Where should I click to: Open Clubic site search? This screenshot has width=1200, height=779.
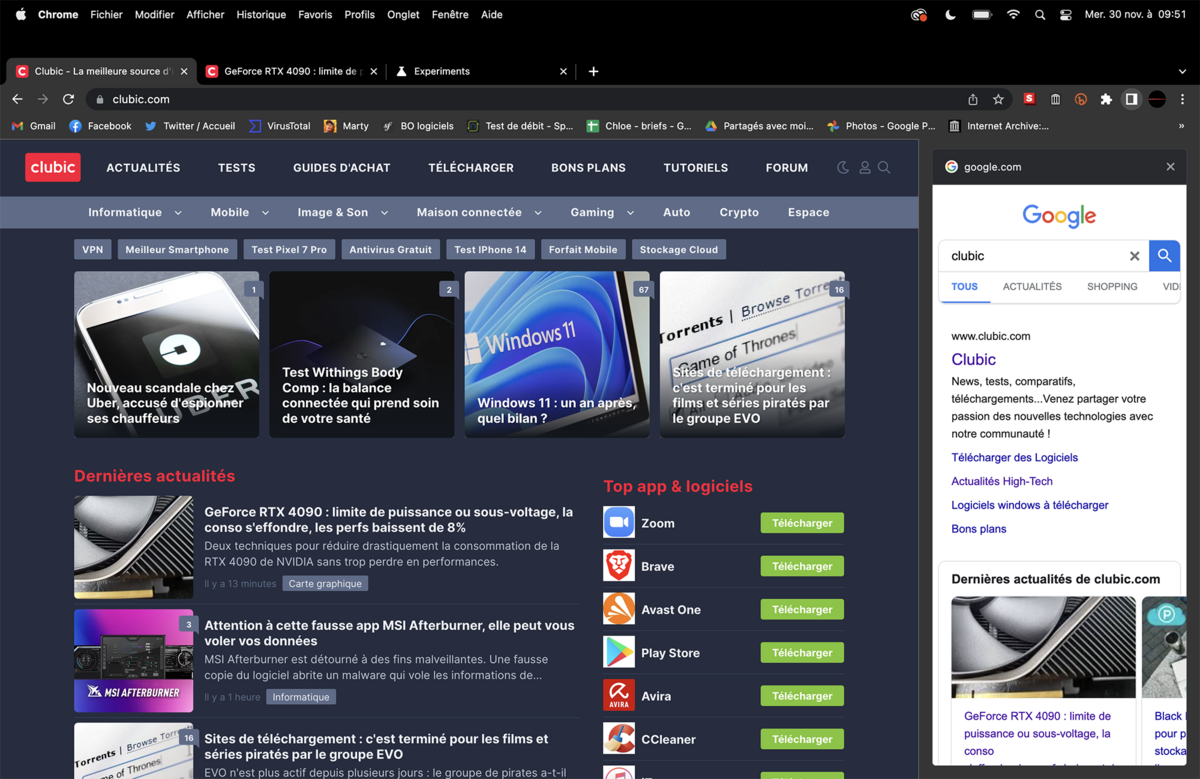(x=884, y=168)
